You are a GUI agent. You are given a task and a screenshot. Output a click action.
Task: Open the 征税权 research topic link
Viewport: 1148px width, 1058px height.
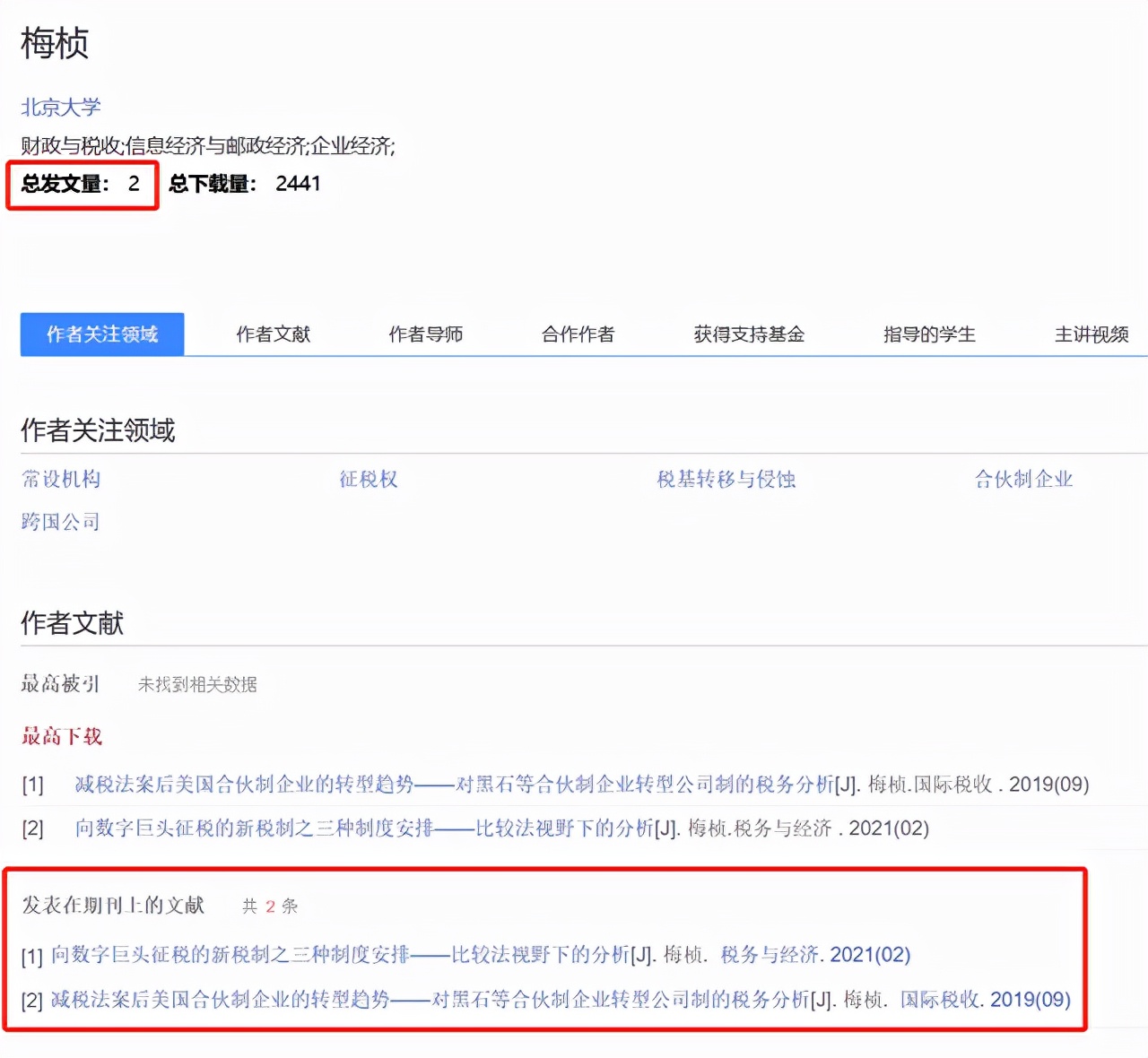[369, 480]
